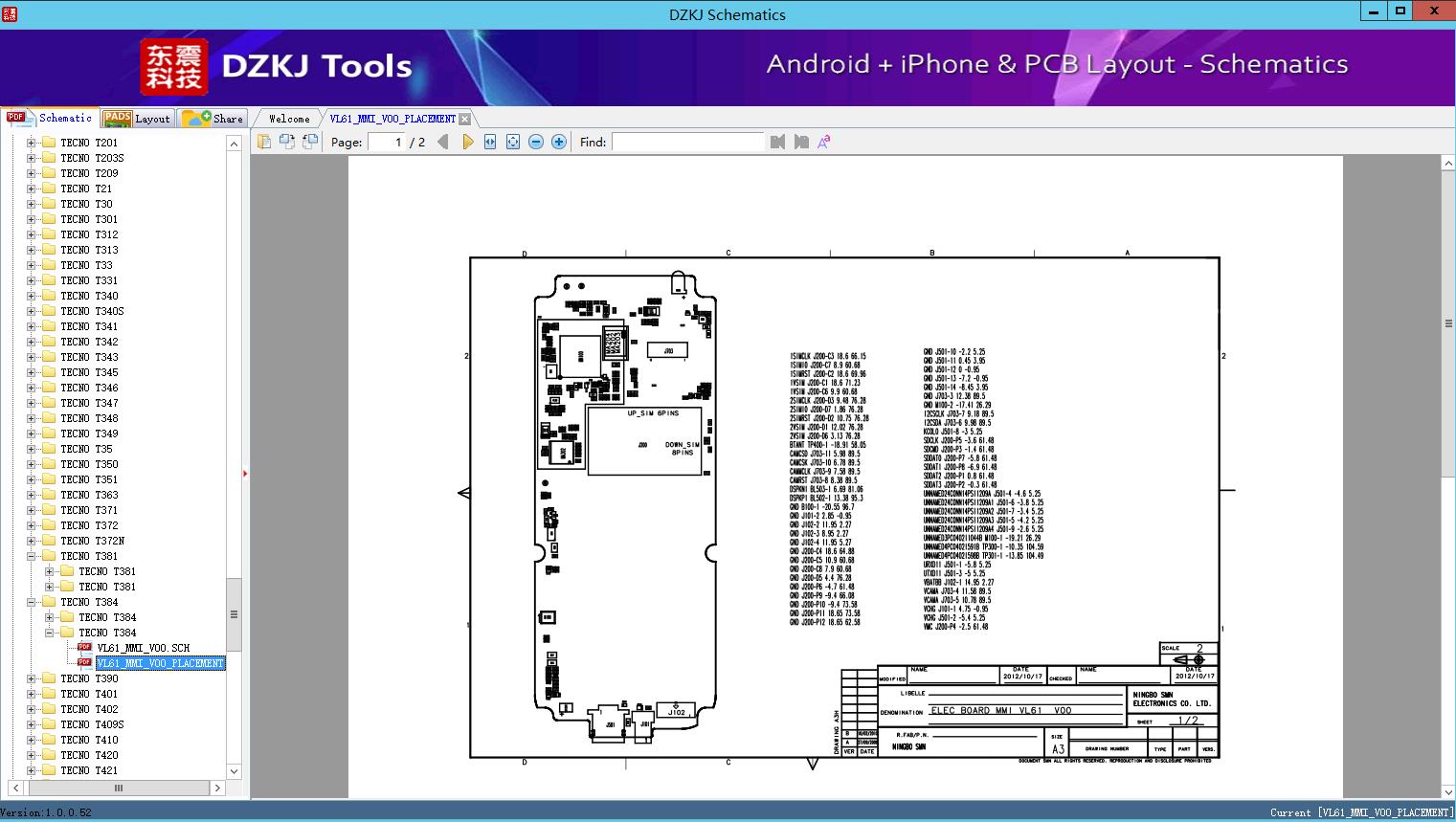Expand the TECNO T301 folder
The image size is (1456, 822).
(32, 219)
